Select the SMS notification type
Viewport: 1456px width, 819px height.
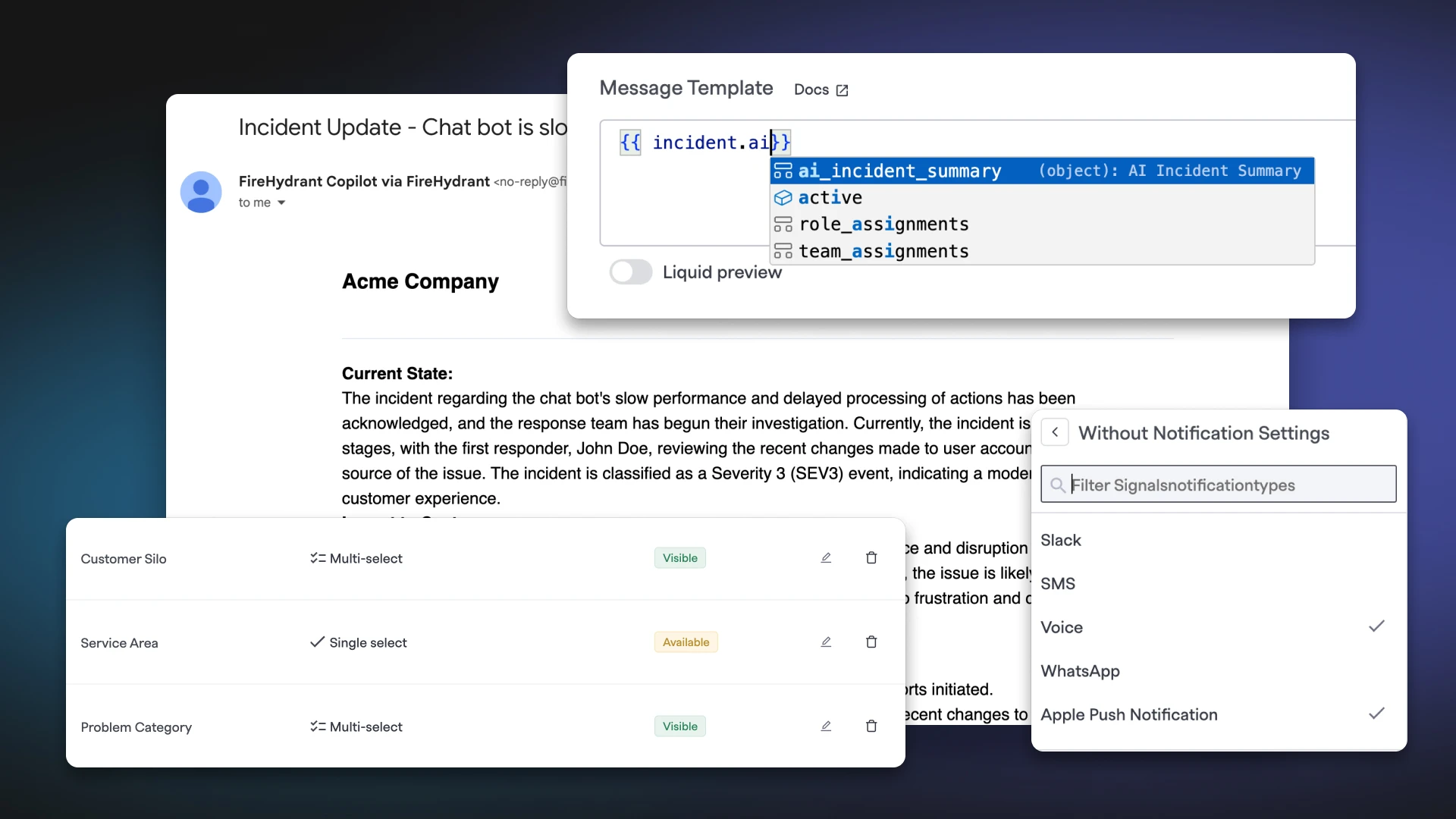pos(1058,584)
